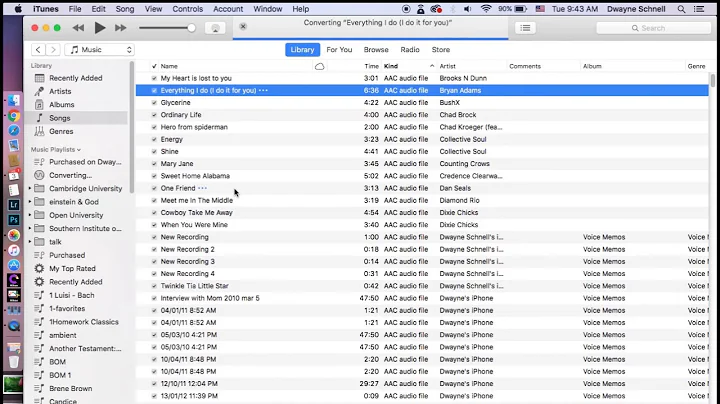This screenshot has width=720, height=404.
Task: Sort by the Name column header
Action: click(x=235, y=66)
